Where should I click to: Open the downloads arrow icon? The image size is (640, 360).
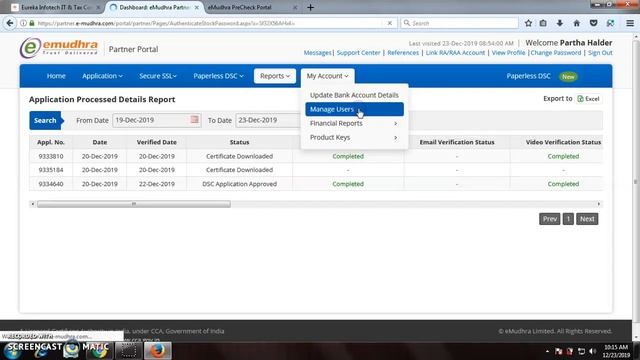(560, 23)
